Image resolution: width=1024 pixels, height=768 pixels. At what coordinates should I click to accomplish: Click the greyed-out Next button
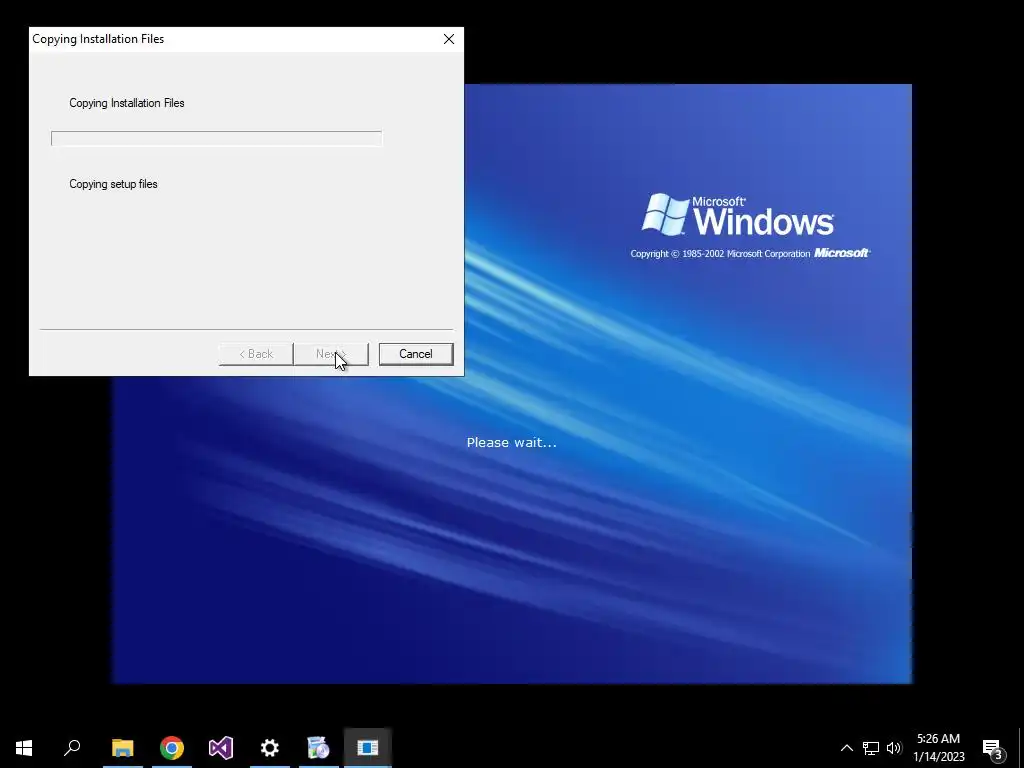click(x=331, y=354)
